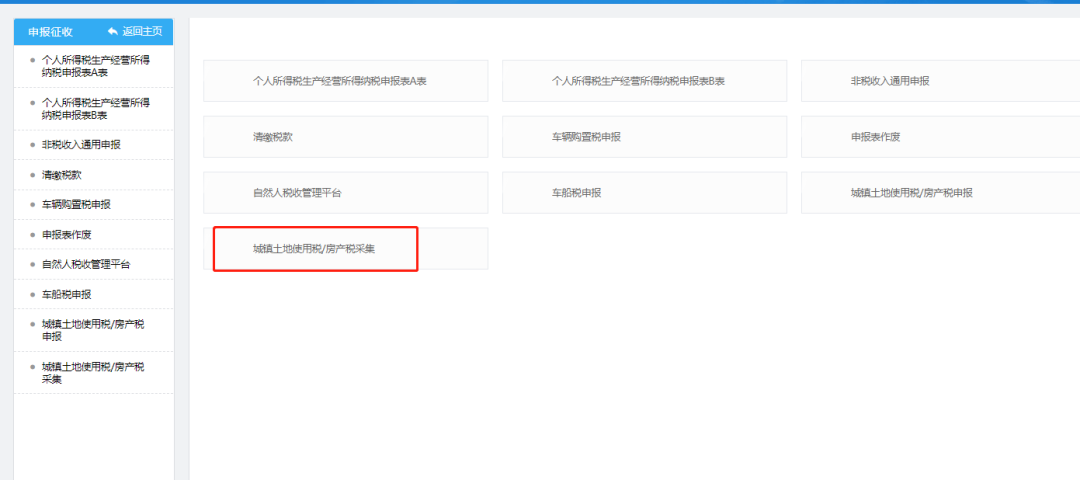The image size is (1080, 480).
Task: Open the 个人所得税生产经营所得纳税申报表A表 card
Action: (x=346, y=81)
